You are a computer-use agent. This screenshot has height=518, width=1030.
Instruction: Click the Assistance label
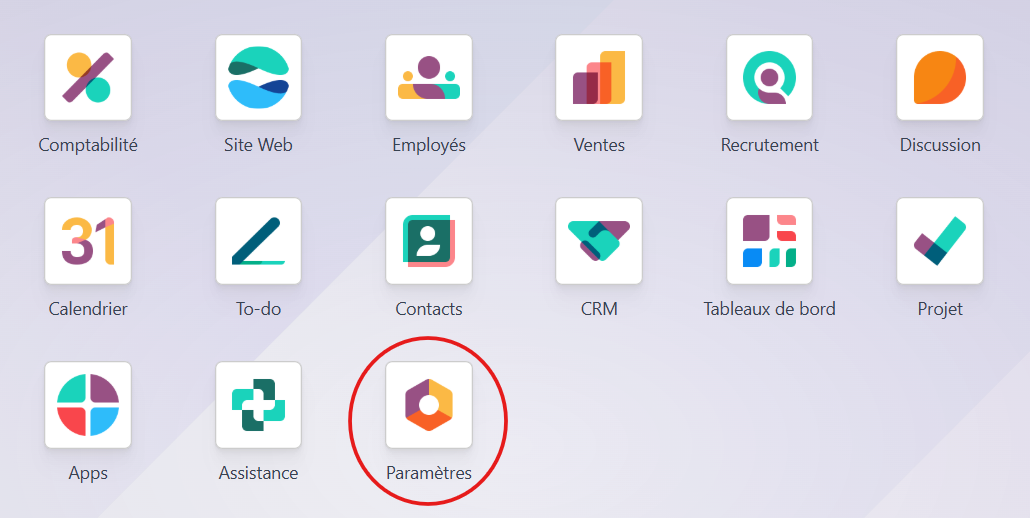click(x=258, y=473)
